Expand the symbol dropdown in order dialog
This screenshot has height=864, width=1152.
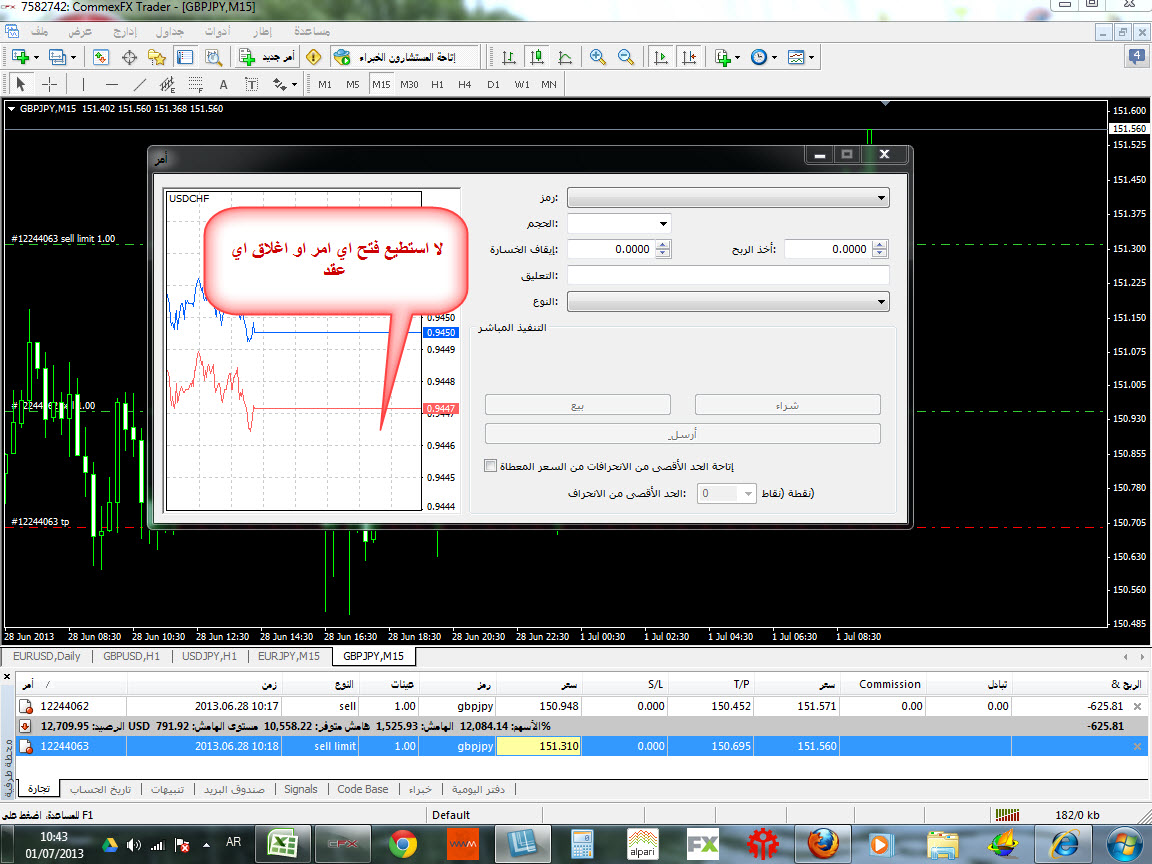881,198
